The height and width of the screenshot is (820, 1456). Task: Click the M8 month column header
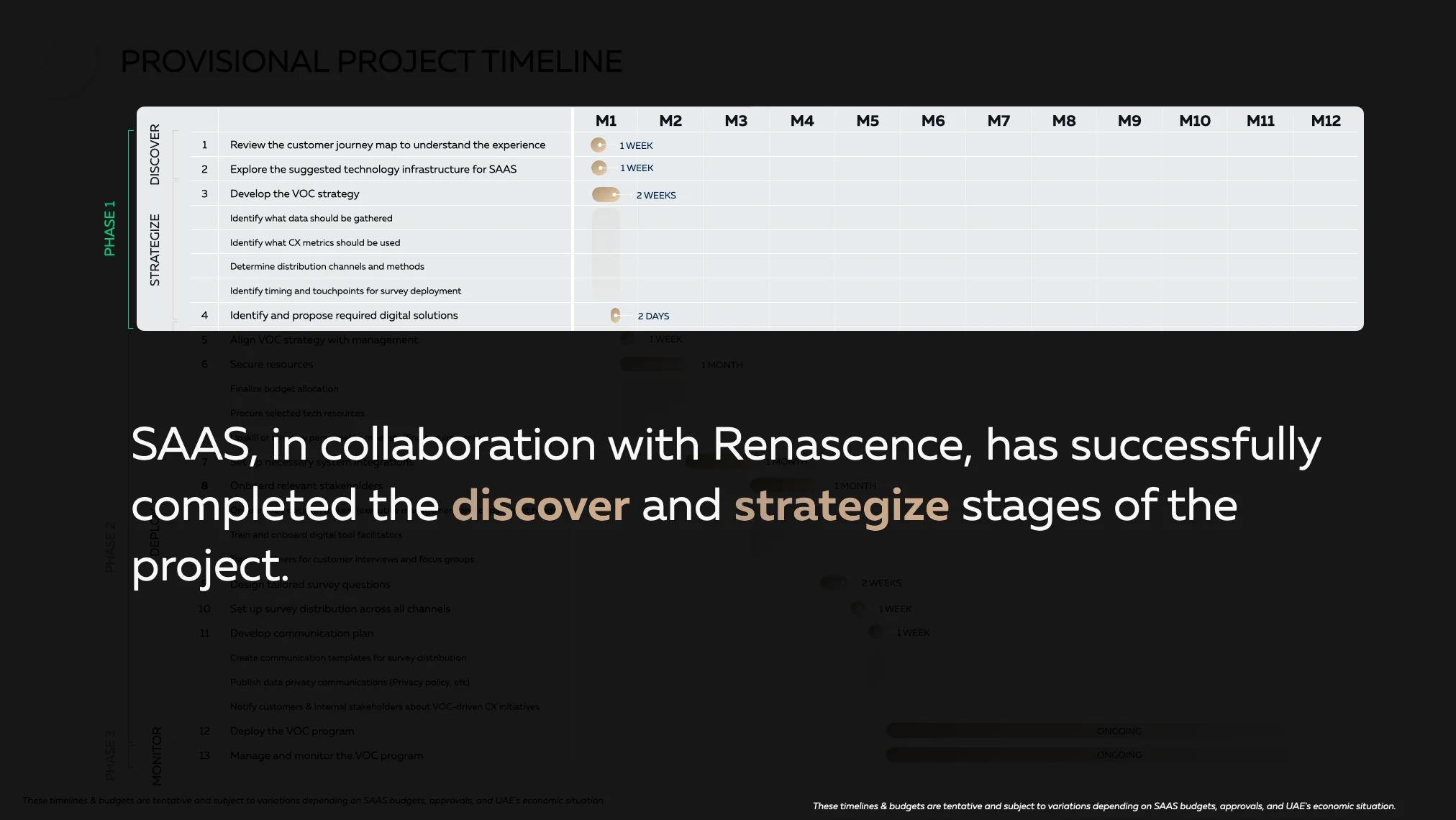(1064, 121)
